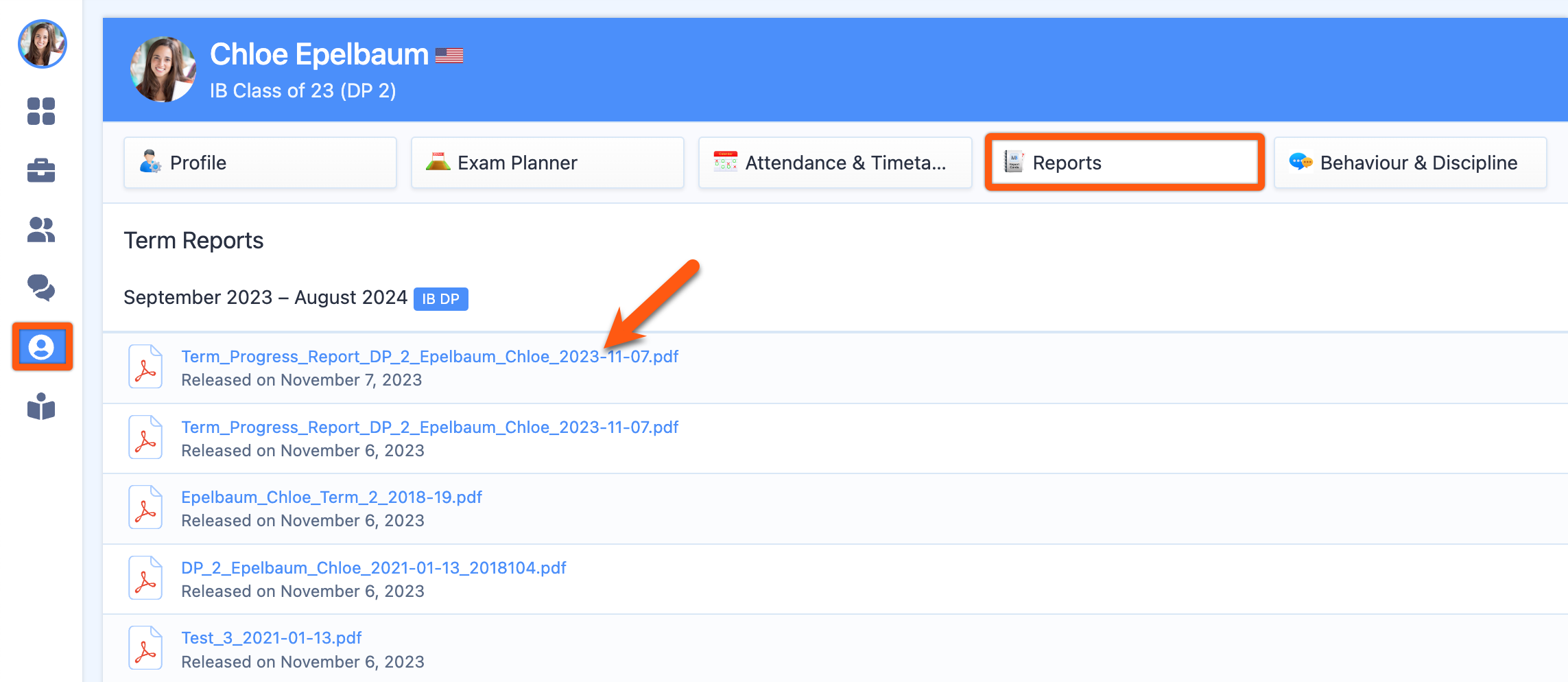Open Test_3_2021-01-13.pdf link
This screenshot has width=1568, height=682.
[271, 638]
